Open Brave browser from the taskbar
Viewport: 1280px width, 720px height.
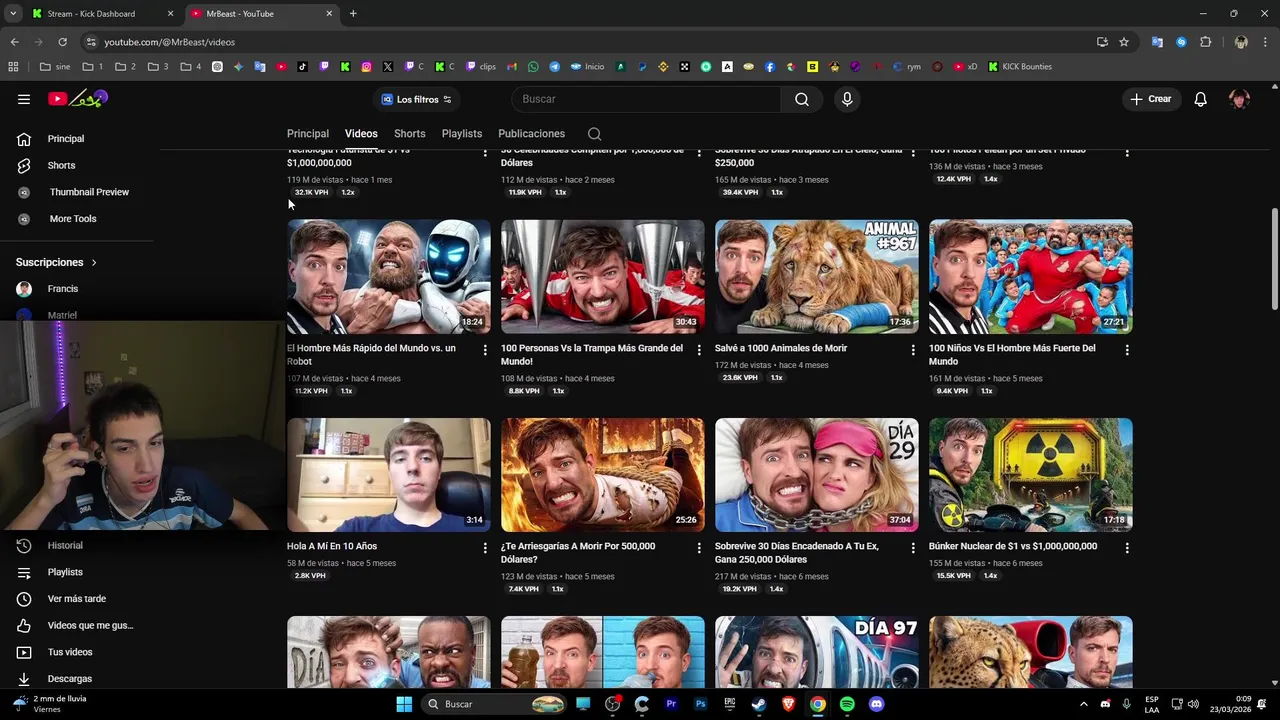[788, 704]
